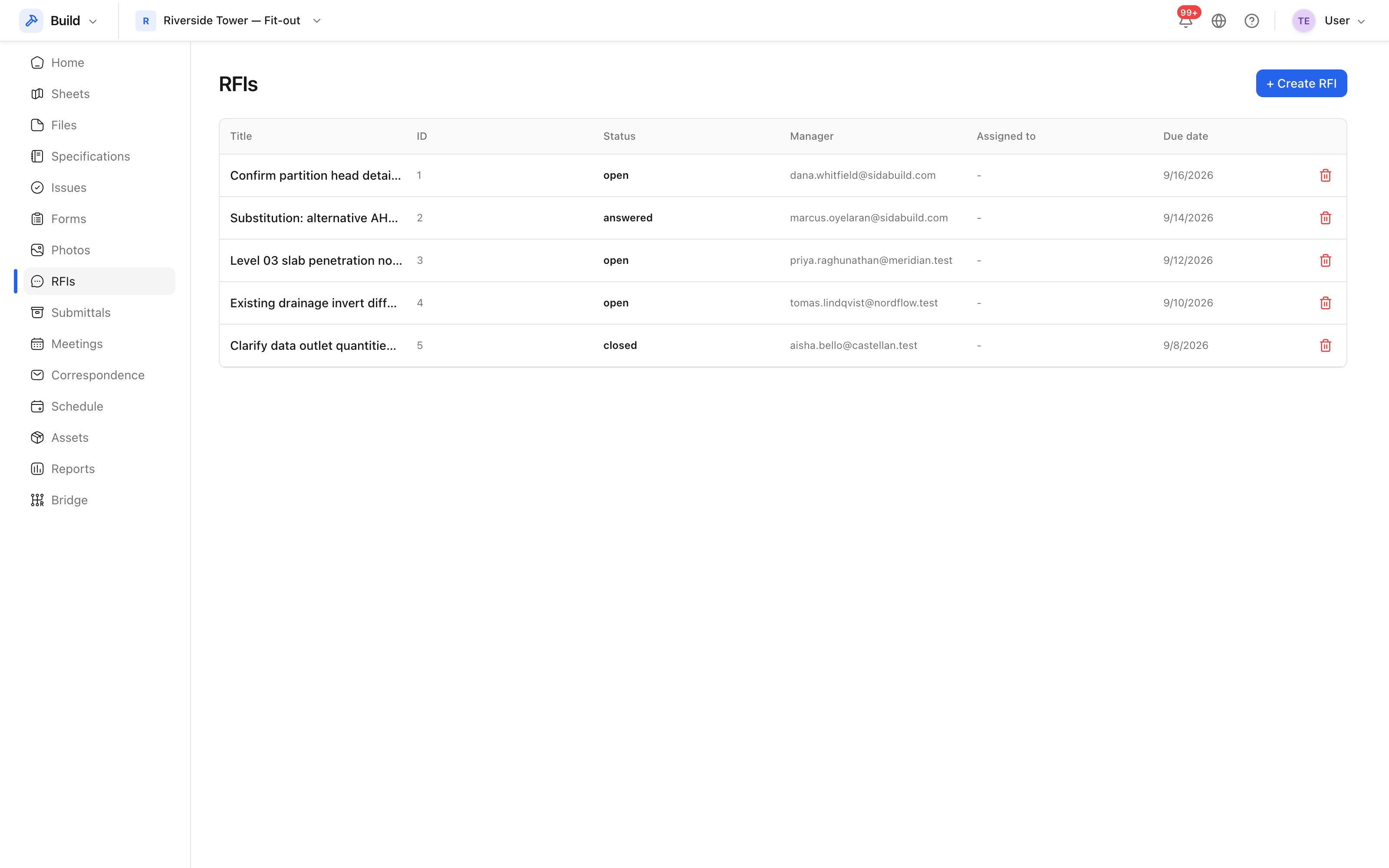Expand the Build product dropdown chevron
This screenshot has height=868, width=1389.
93,22
